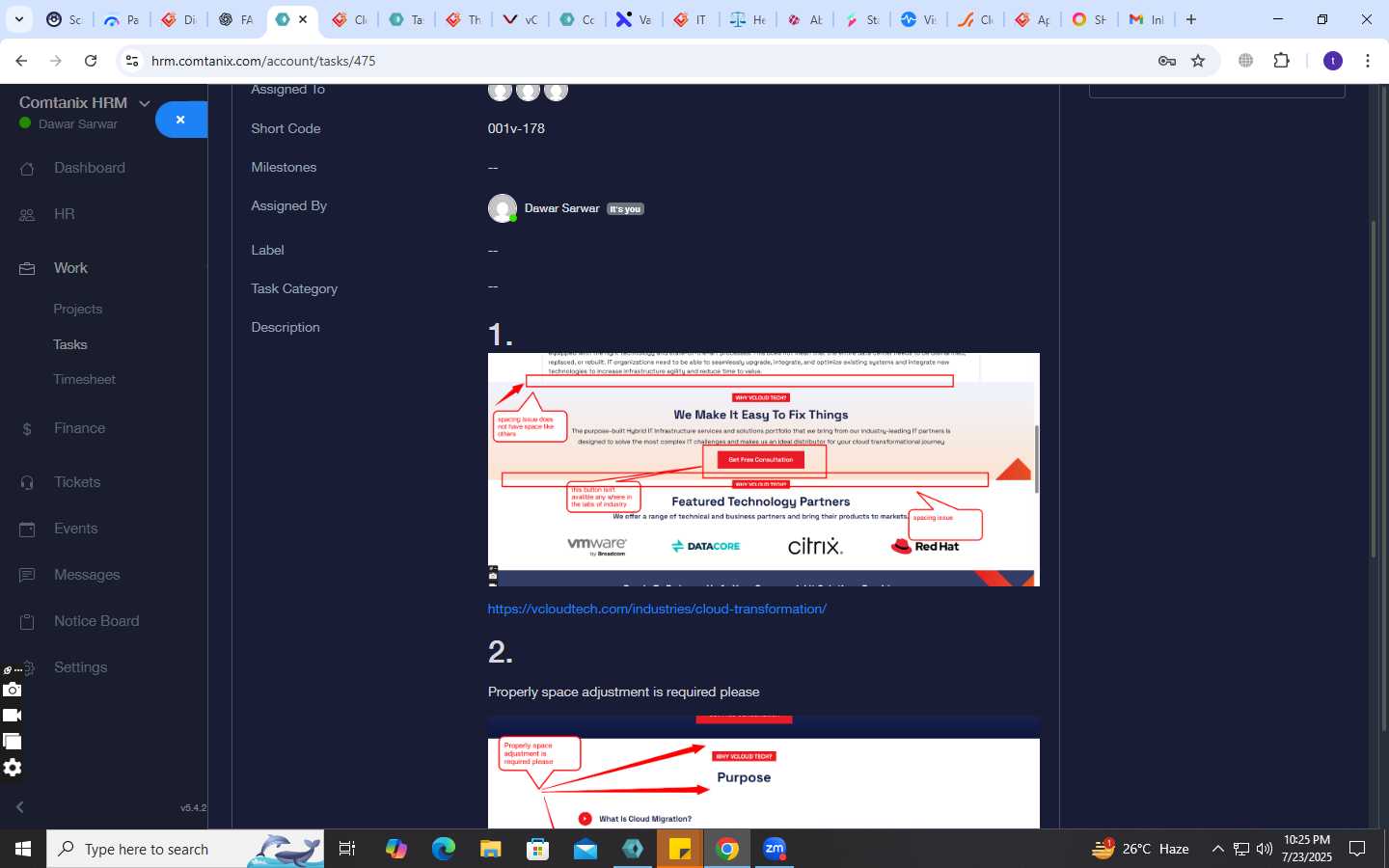1389x868 pixels.
Task: Click the Work briefcase icon in sidebar
Action: 27,269
